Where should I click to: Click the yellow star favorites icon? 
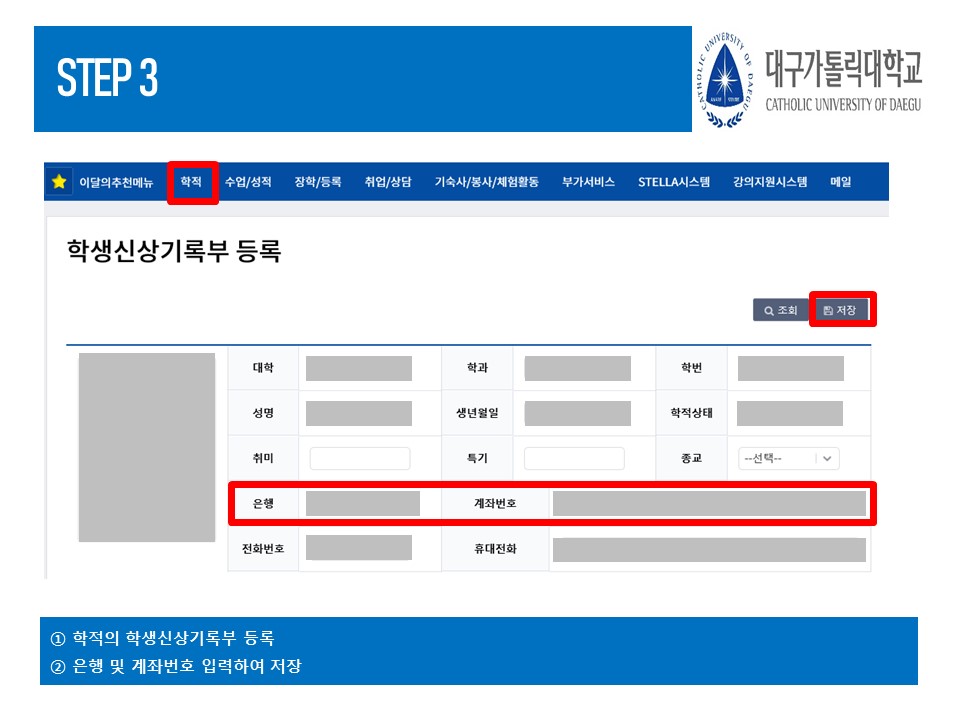[59, 182]
